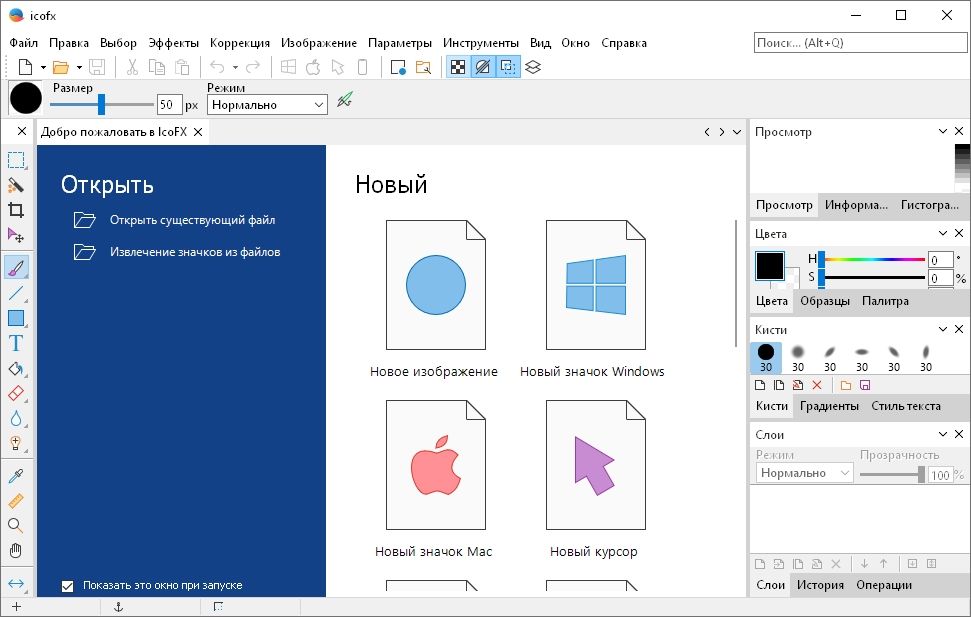Select the magic wand tool
The width and height of the screenshot is (971, 617).
coord(16,185)
